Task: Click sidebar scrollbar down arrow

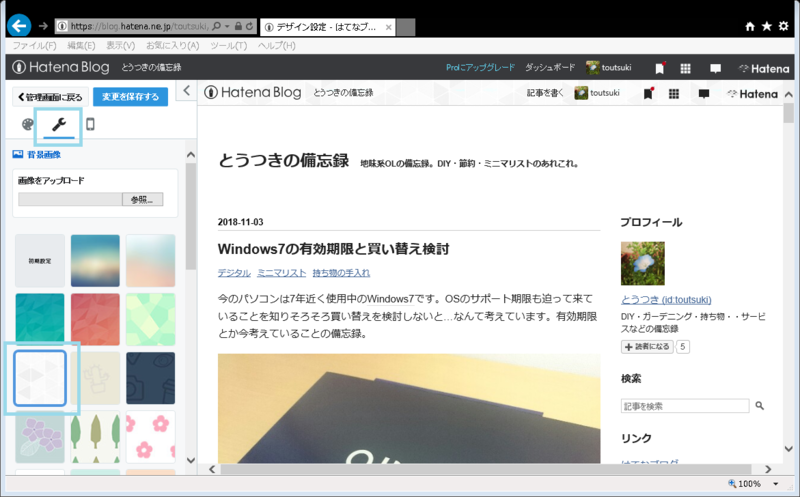Action: tap(191, 460)
